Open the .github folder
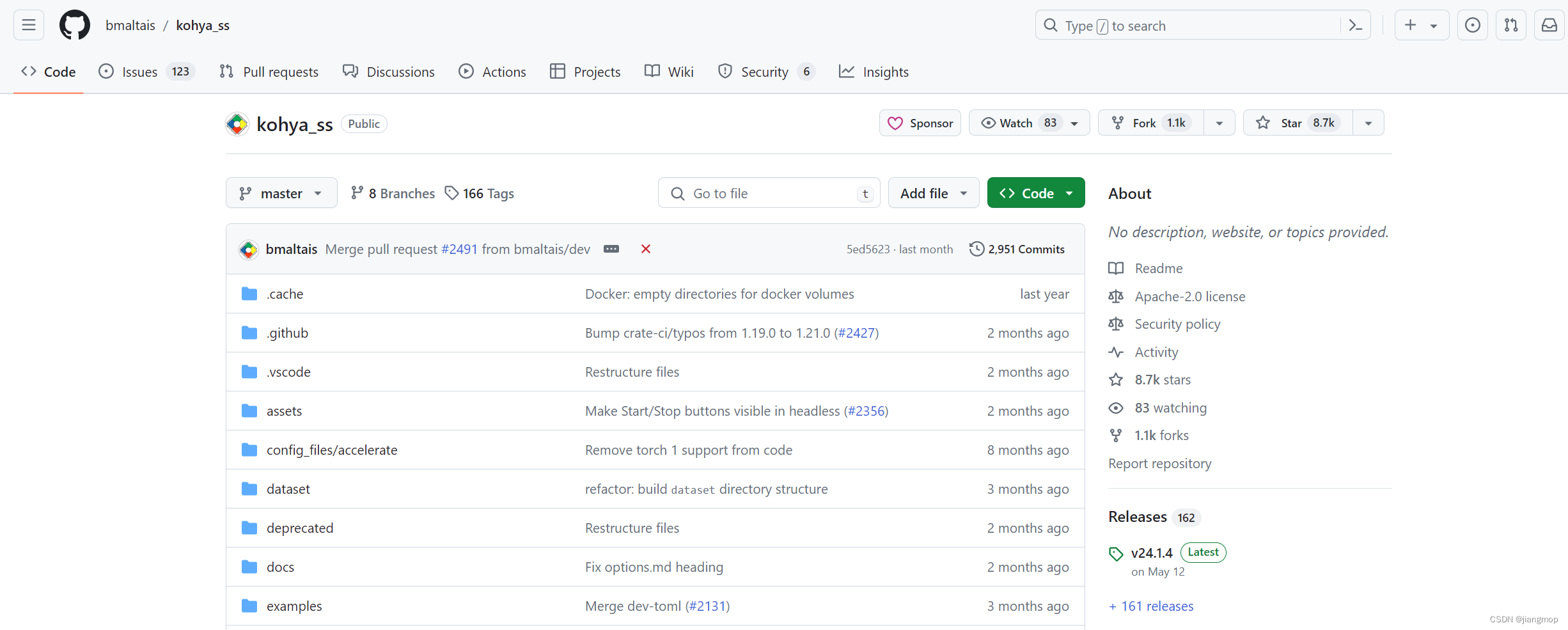Screen dimensions: 1568x630 287,333
